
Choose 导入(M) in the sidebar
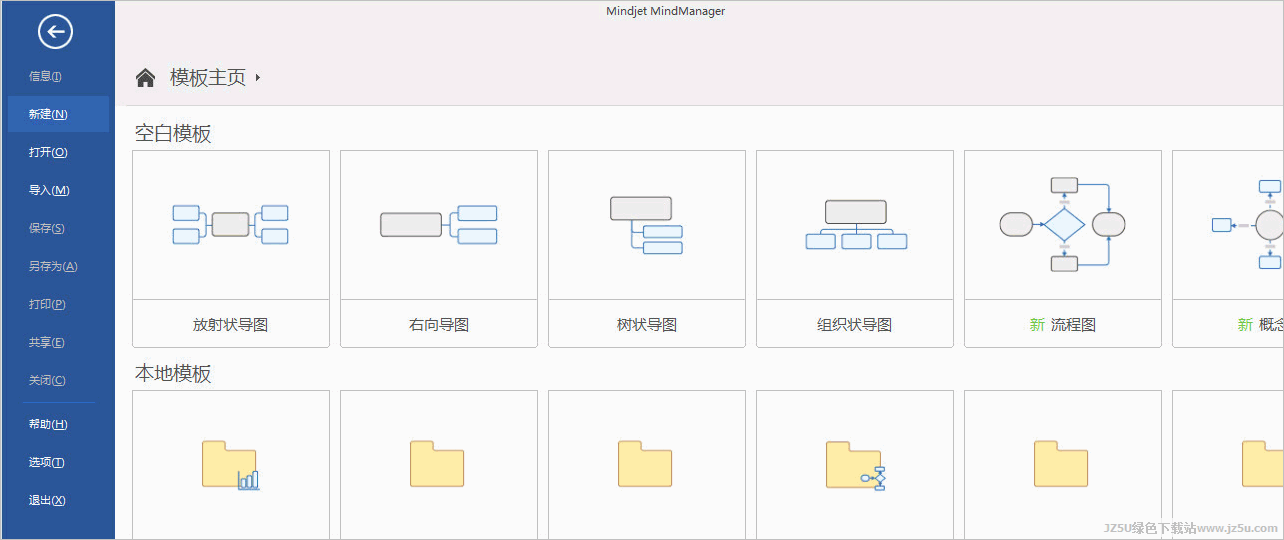click(x=49, y=190)
